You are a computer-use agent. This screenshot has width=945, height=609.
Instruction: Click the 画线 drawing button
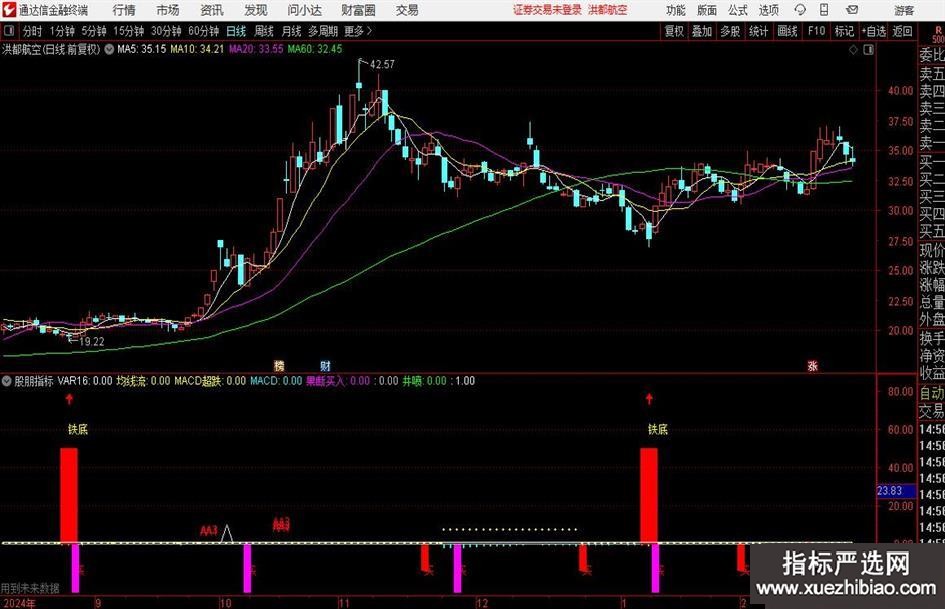tap(787, 31)
